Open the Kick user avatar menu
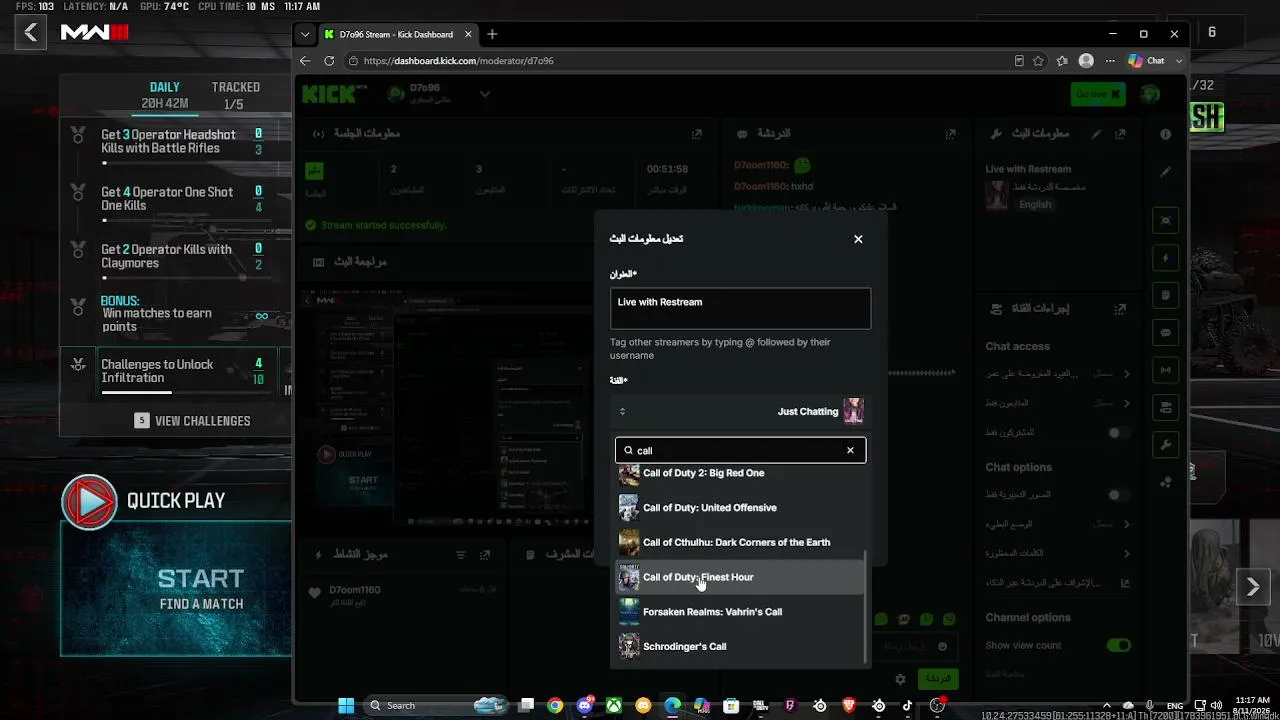The image size is (1280, 720). click(1151, 94)
